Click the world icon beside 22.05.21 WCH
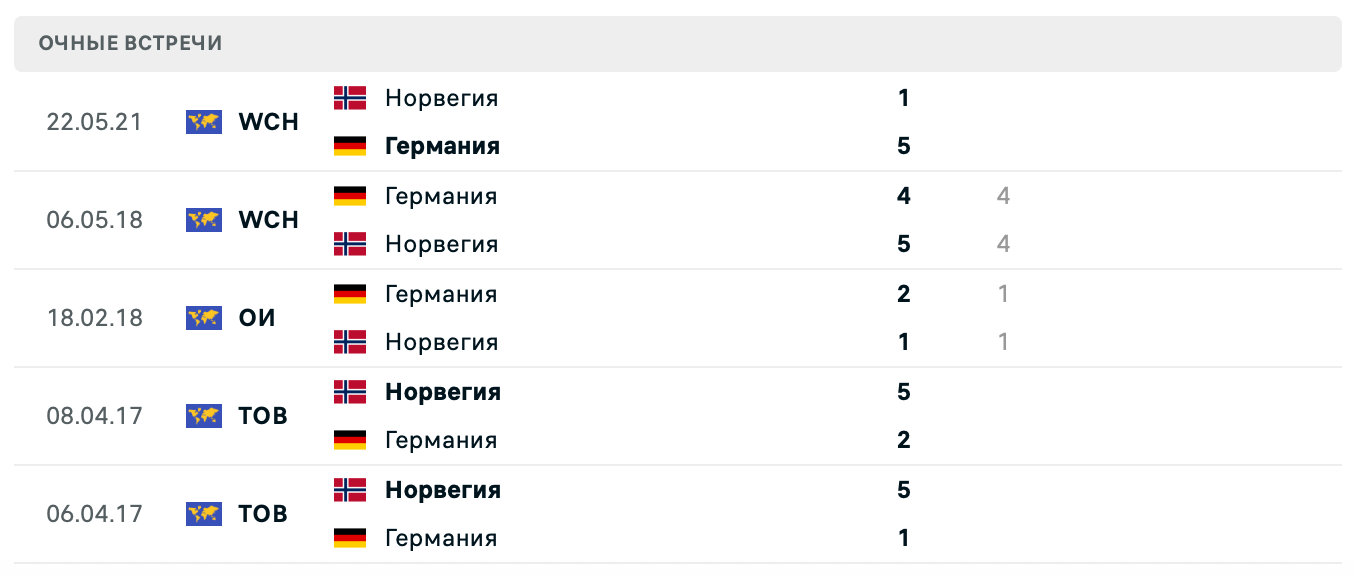 click(x=203, y=122)
